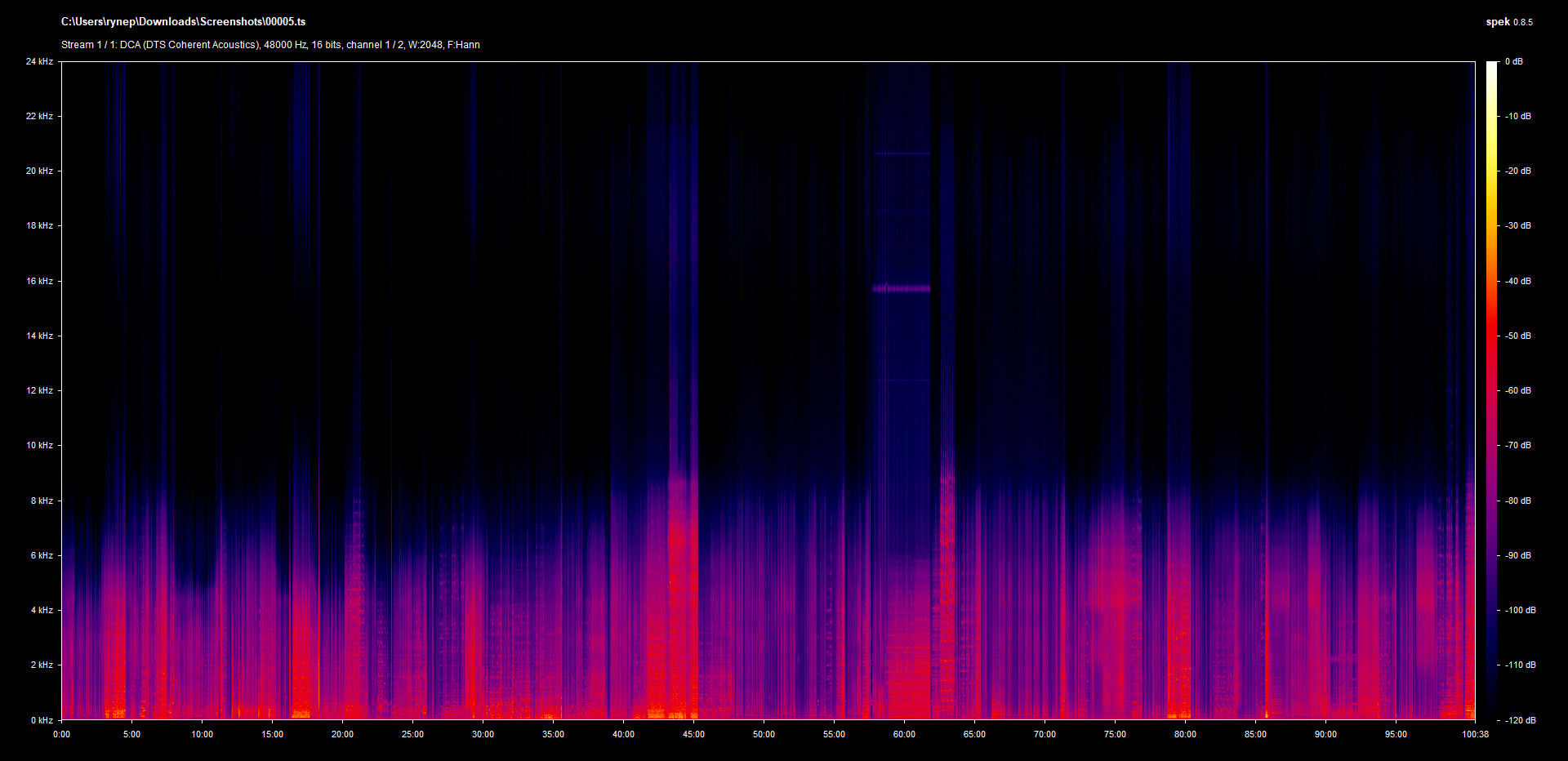Click the dB color gradient bar

(1492, 390)
